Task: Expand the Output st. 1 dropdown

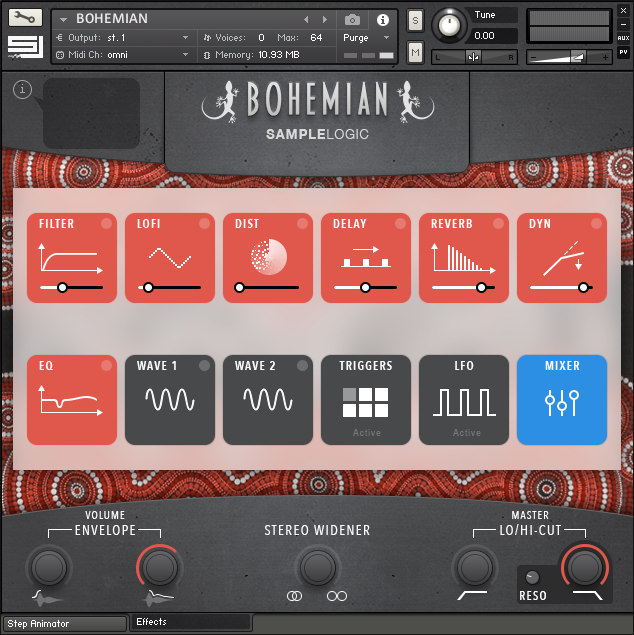Action: pos(120,38)
